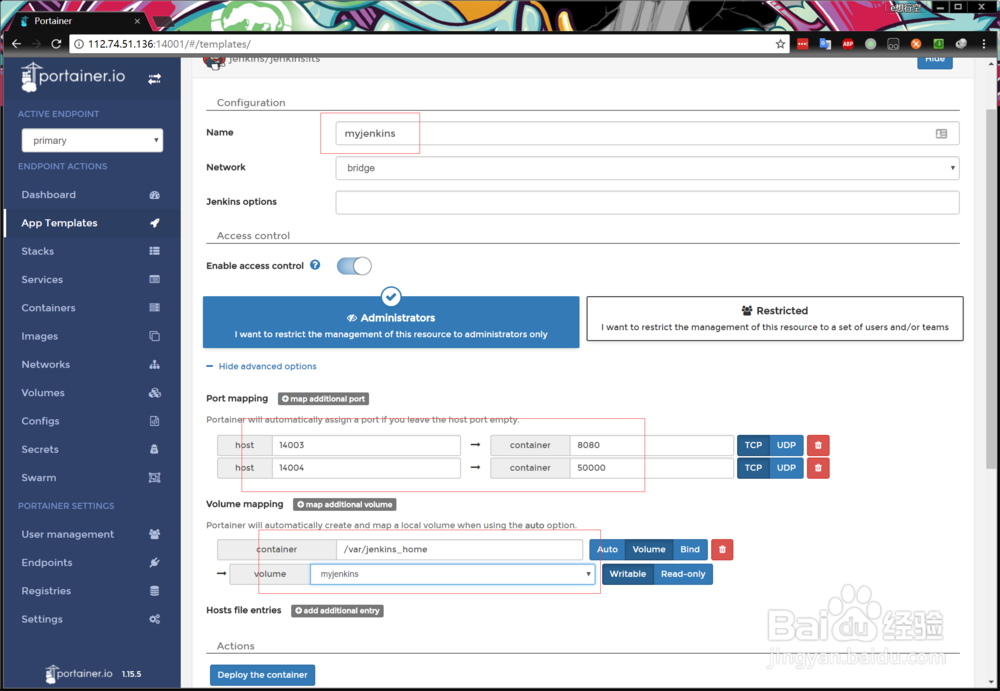Image resolution: width=1000 pixels, height=691 pixels.
Task: Open the Swarm section
Action: point(40,477)
